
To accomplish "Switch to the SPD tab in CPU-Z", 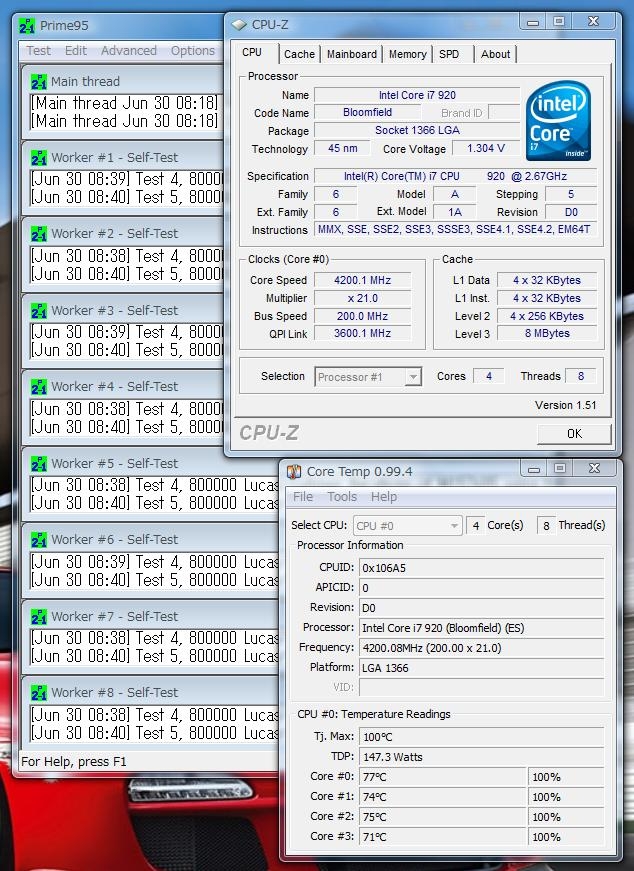I will pyautogui.click(x=449, y=54).
